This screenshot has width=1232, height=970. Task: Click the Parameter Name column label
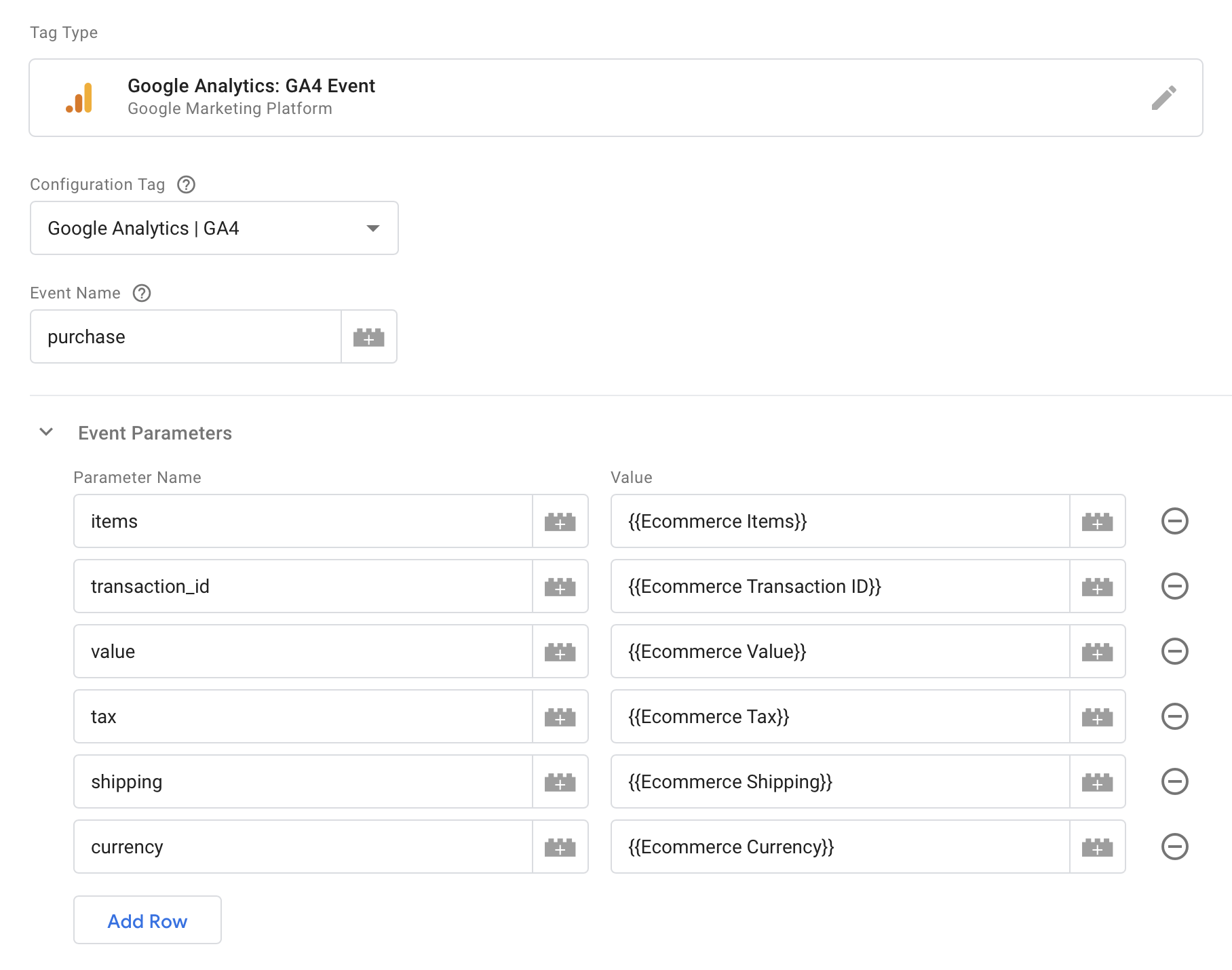137,478
